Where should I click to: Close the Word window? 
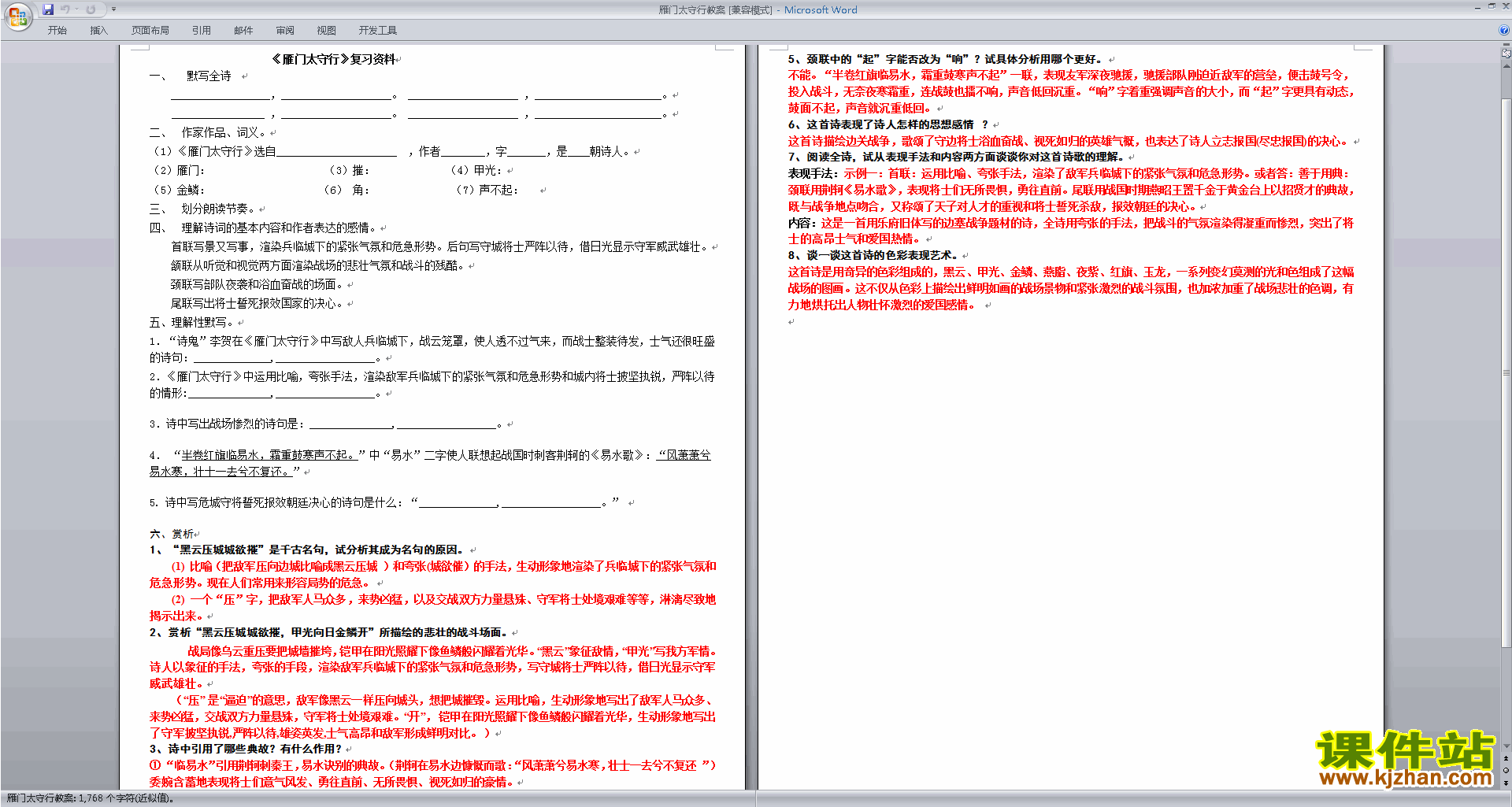click(x=1506, y=6)
